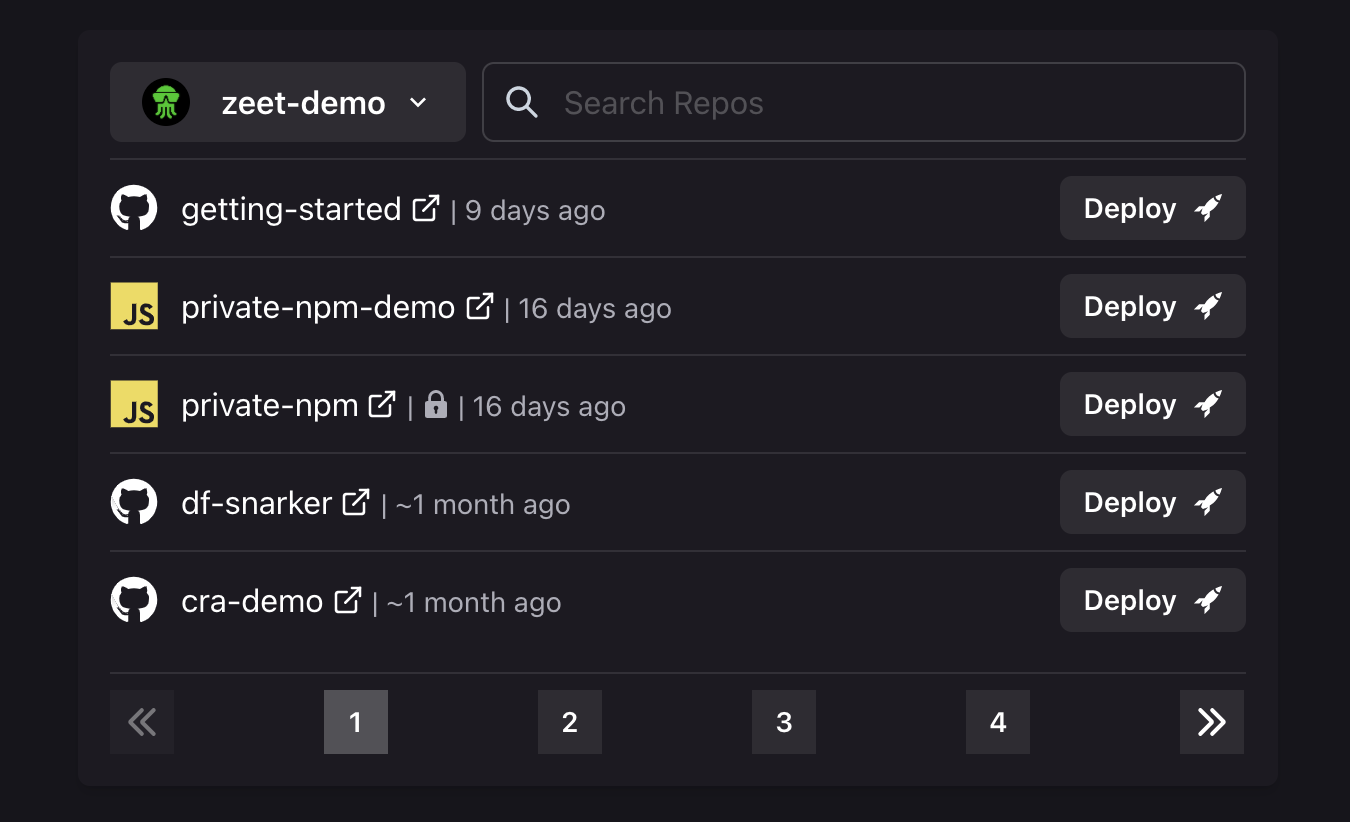The height and width of the screenshot is (822, 1350).
Task: Open external link icon beside df-snarker
Action: [x=356, y=502]
